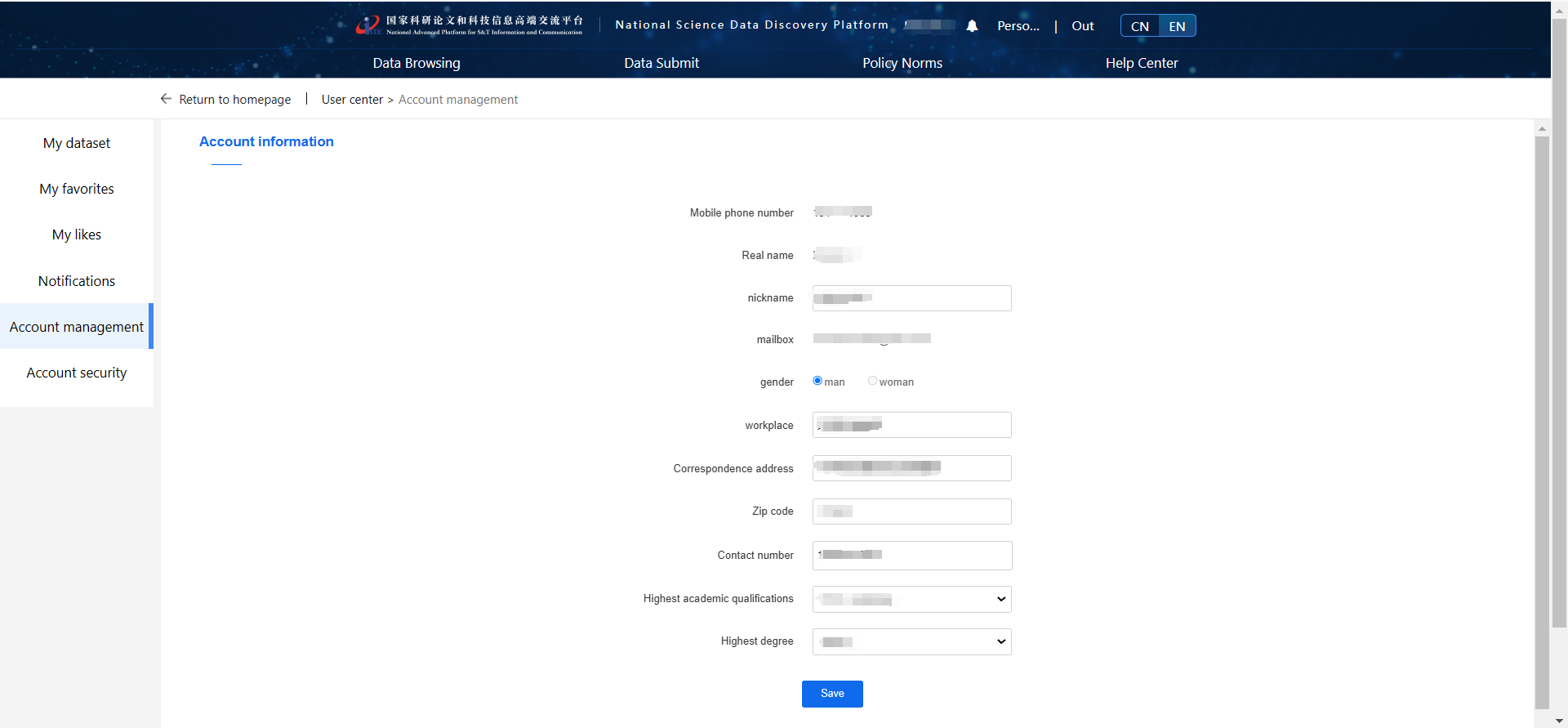This screenshot has width=1568, height=728.
Task: Select the woman gender radio button
Action: point(872,381)
